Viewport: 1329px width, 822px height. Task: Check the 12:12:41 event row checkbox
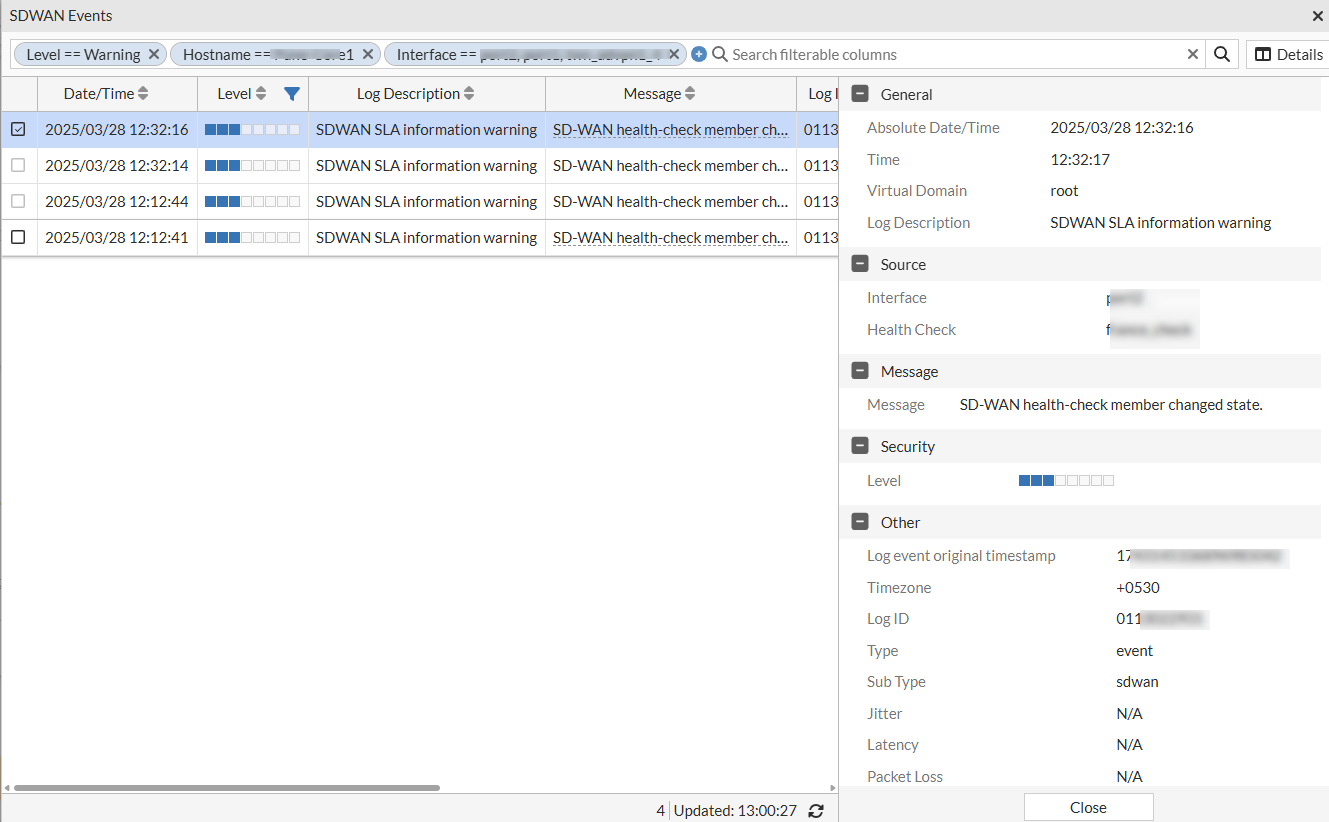[18, 237]
